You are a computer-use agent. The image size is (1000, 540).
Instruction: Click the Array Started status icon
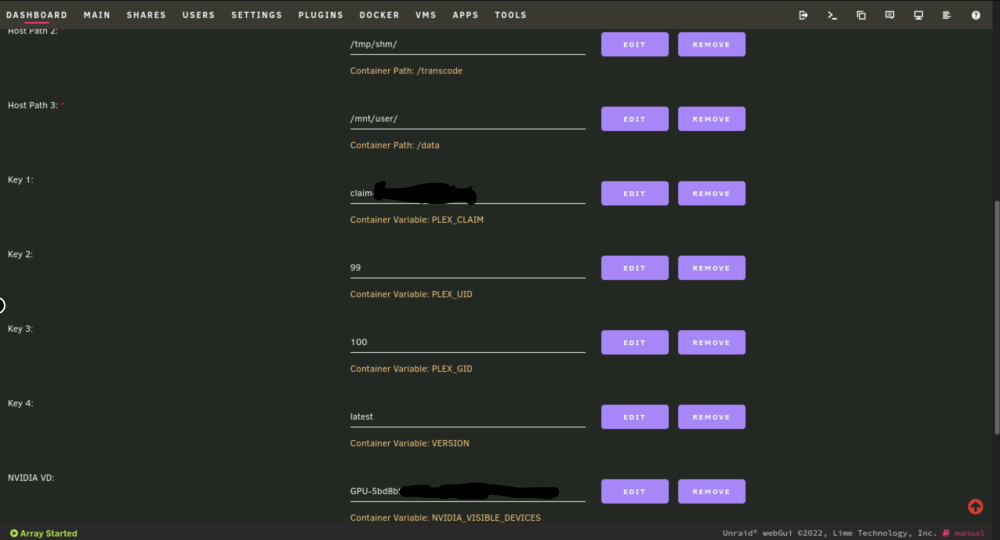[x=13, y=533]
